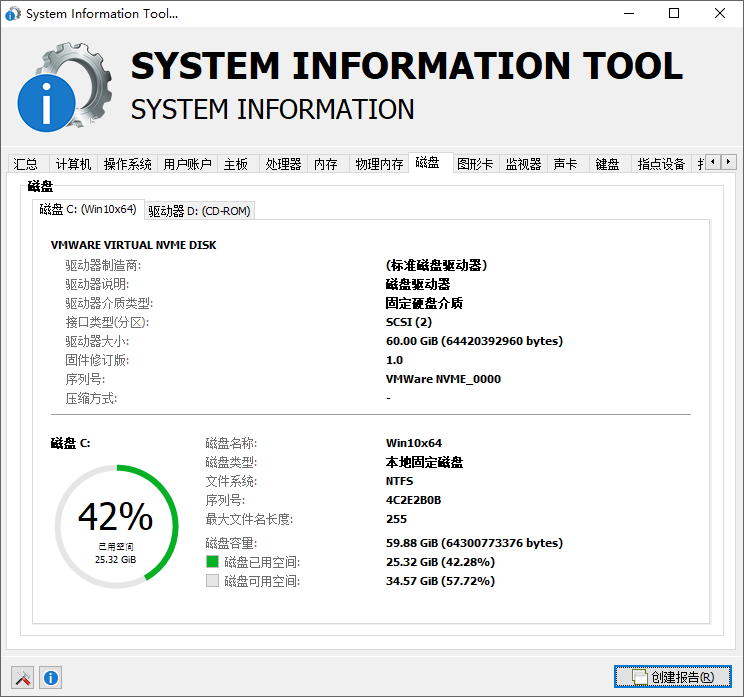Open the 用户账户 tab
Screen dimensions: 744x697
click(x=187, y=164)
